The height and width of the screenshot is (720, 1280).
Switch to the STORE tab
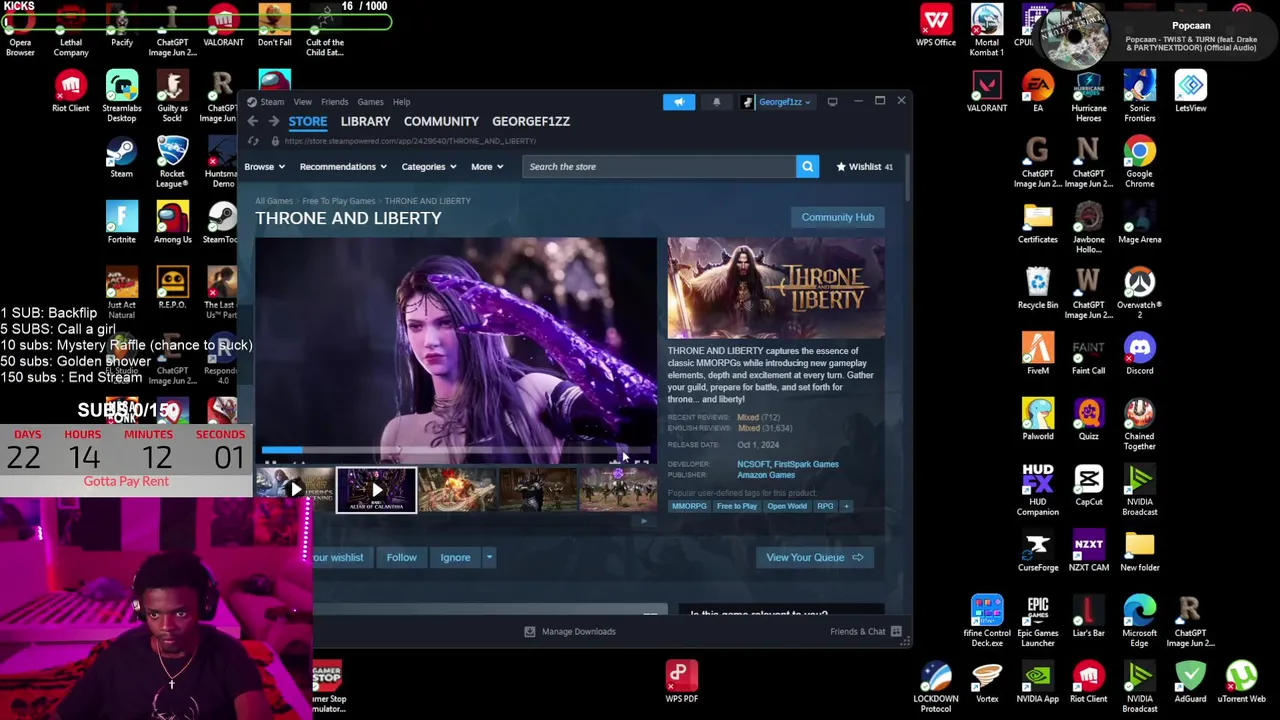tap(308, 121)
